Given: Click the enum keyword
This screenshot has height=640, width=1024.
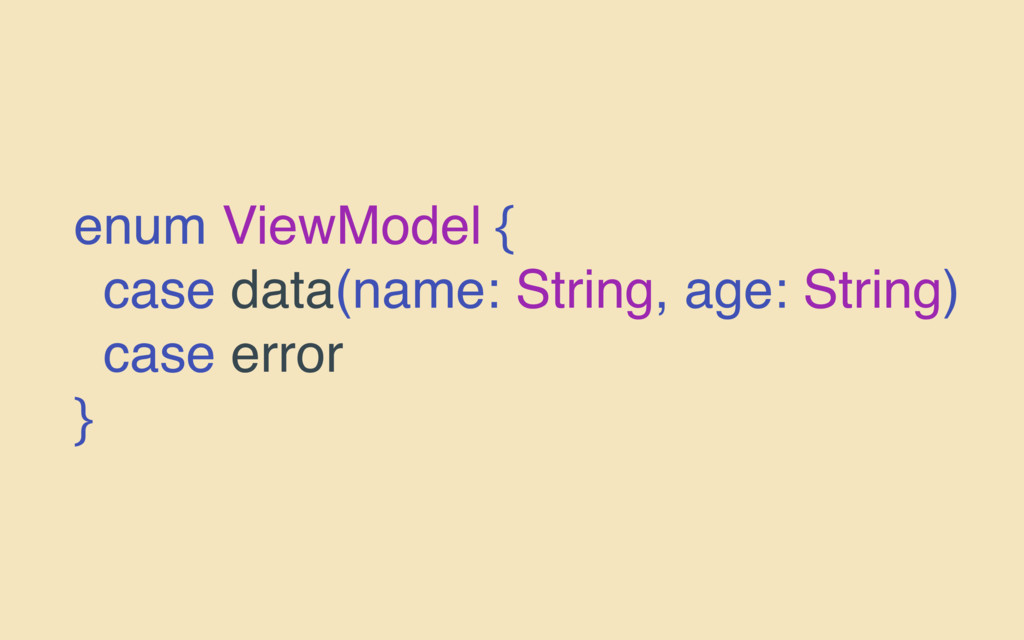Looking at the screenshot, I should [x=140, y=227].
